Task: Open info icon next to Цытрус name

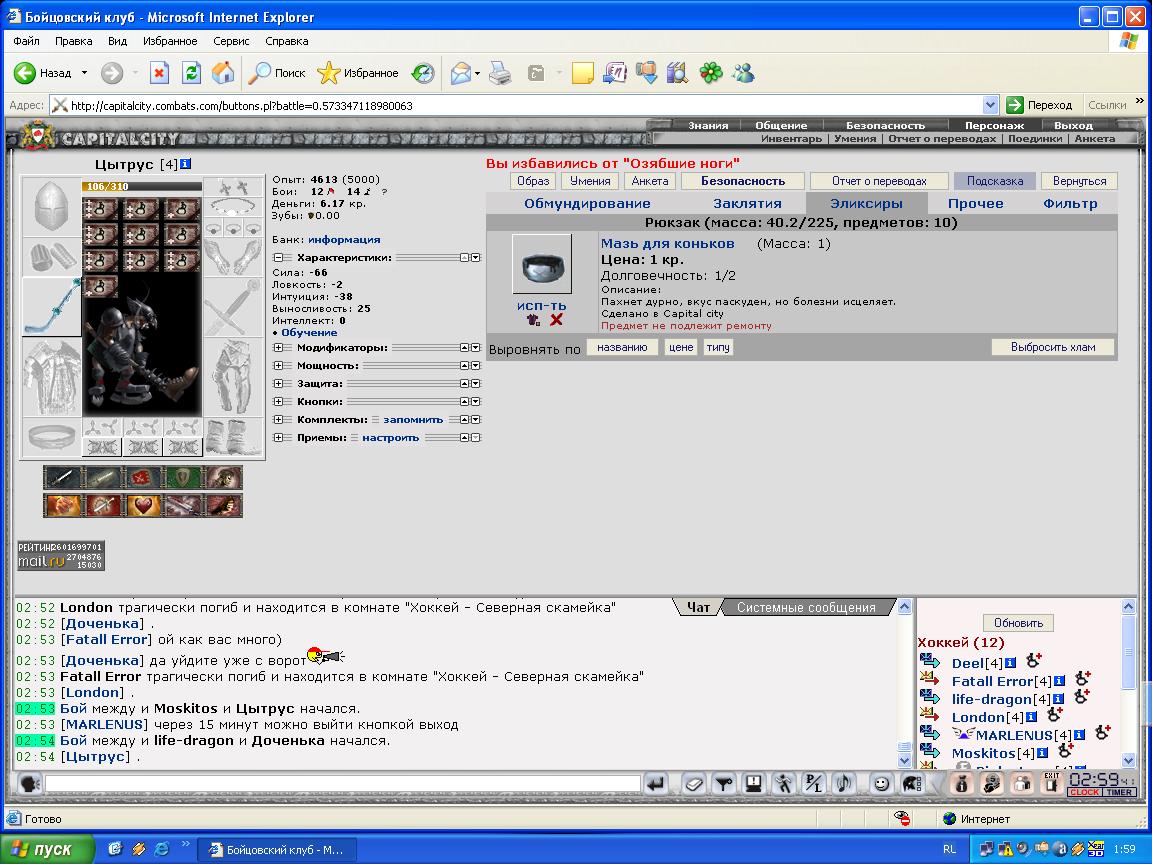Action: pos(186,165)
